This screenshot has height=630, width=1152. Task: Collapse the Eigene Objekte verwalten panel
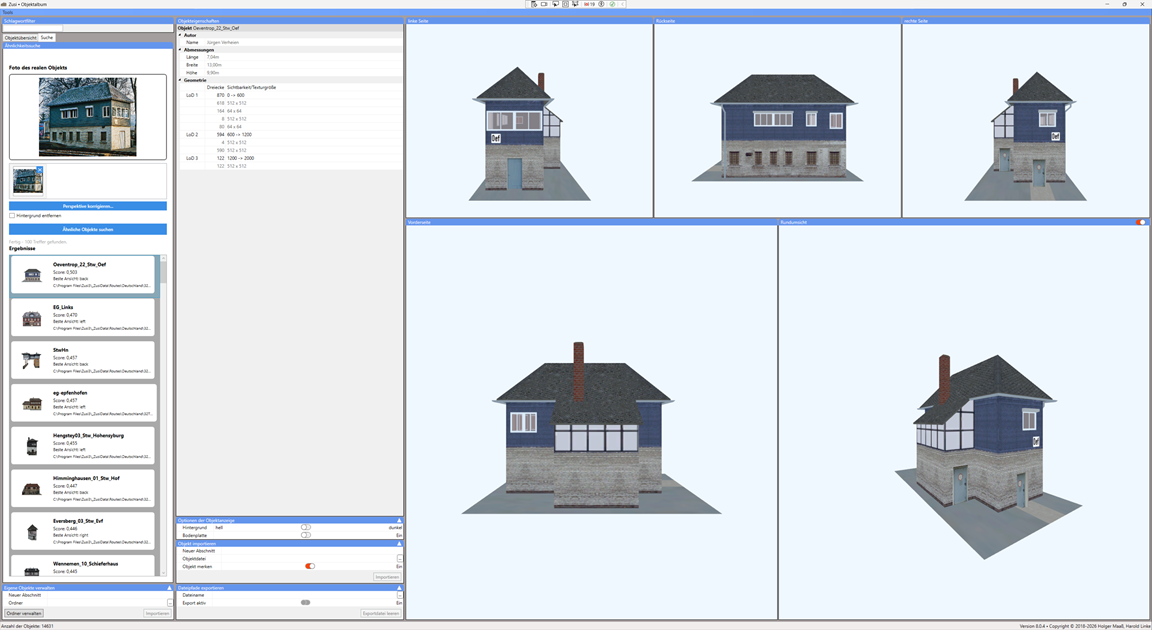[x=169, y=587]
